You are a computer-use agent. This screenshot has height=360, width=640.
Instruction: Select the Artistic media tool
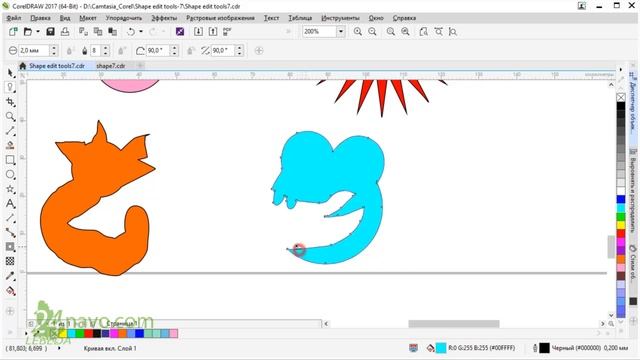(x=11, y=145)
